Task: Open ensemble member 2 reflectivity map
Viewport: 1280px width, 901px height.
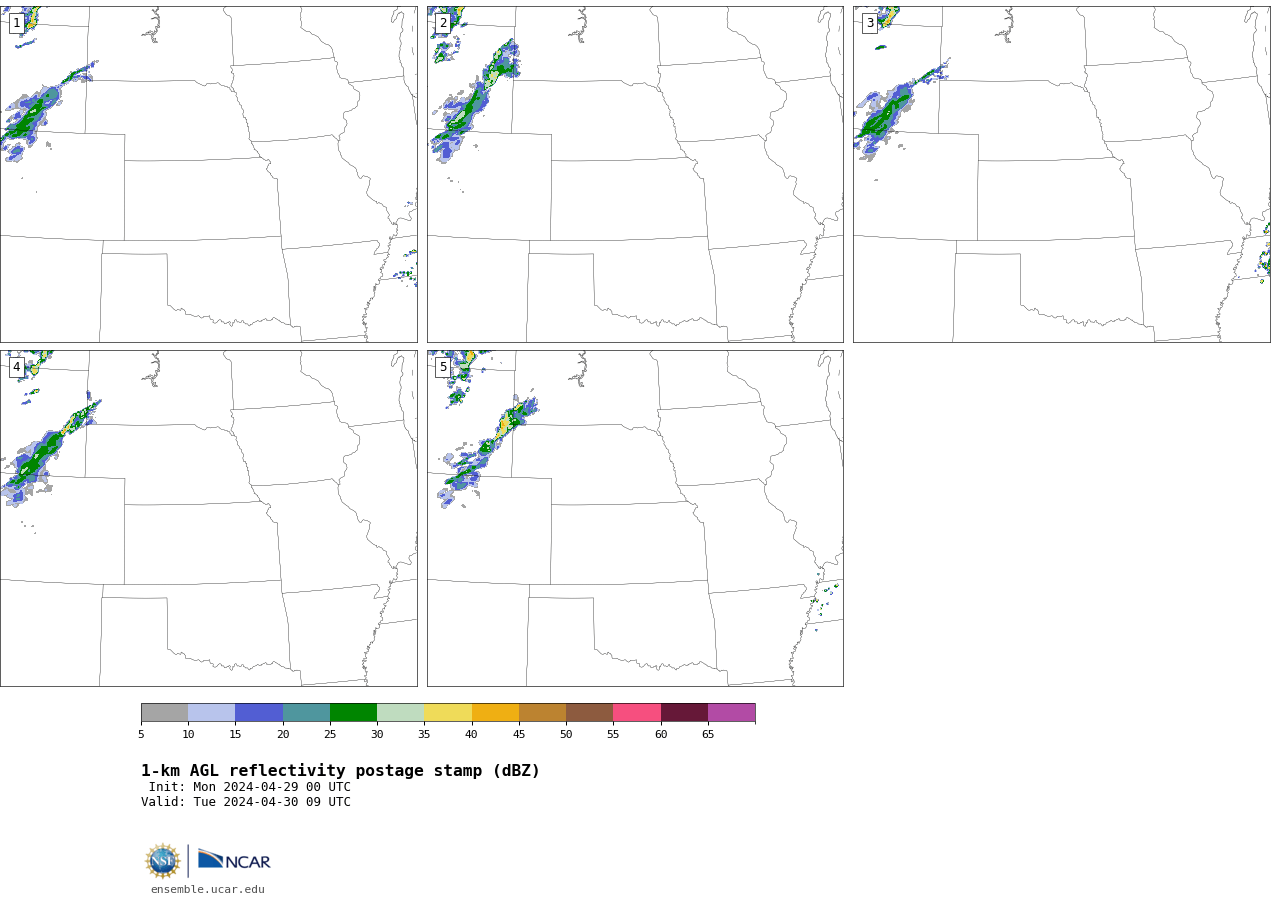Action: [x=635, y=174]
